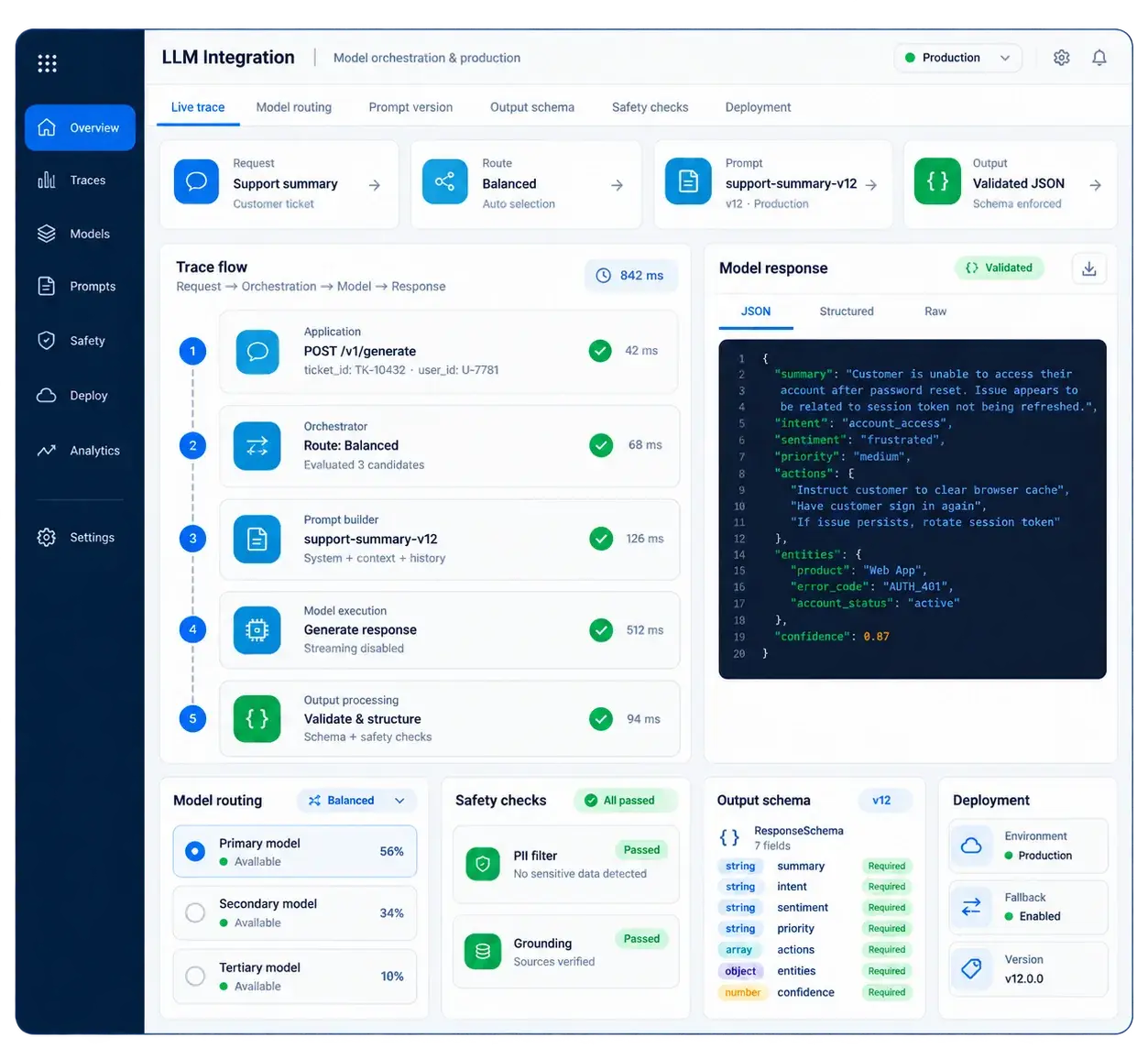1148x1048 pixels.
Task: Click the Validated status badge
Action: click(x=999, y=268)
